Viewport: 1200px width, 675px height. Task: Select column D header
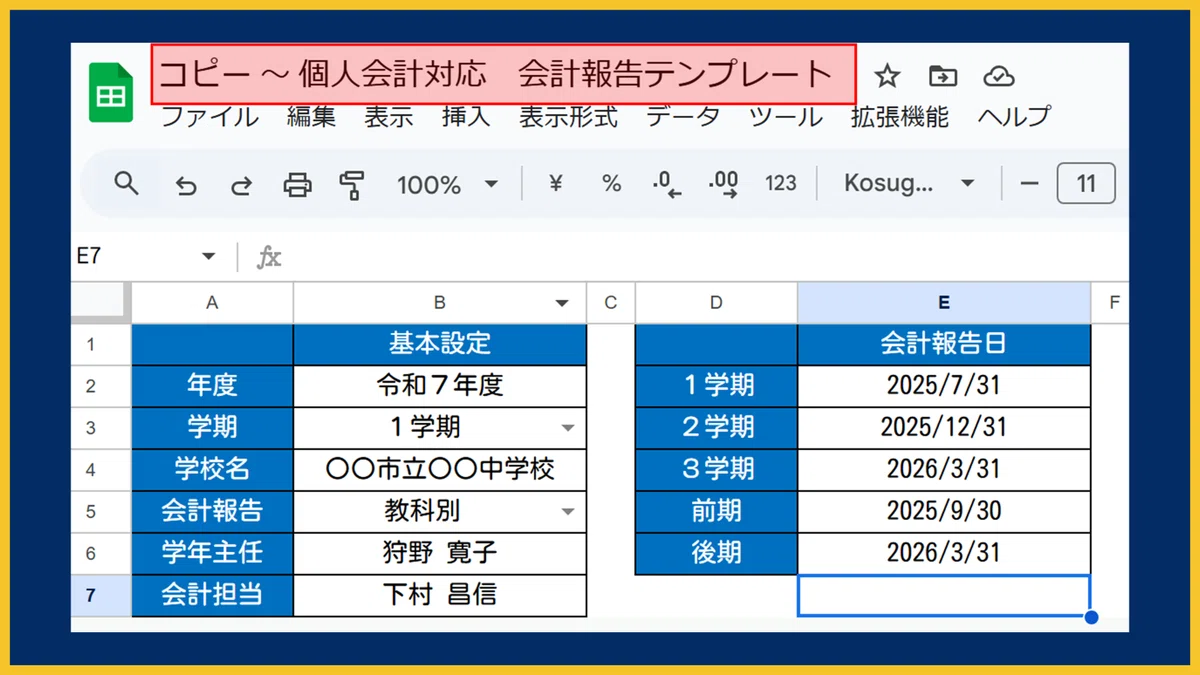pyautogui.click(x=716, y=303)
